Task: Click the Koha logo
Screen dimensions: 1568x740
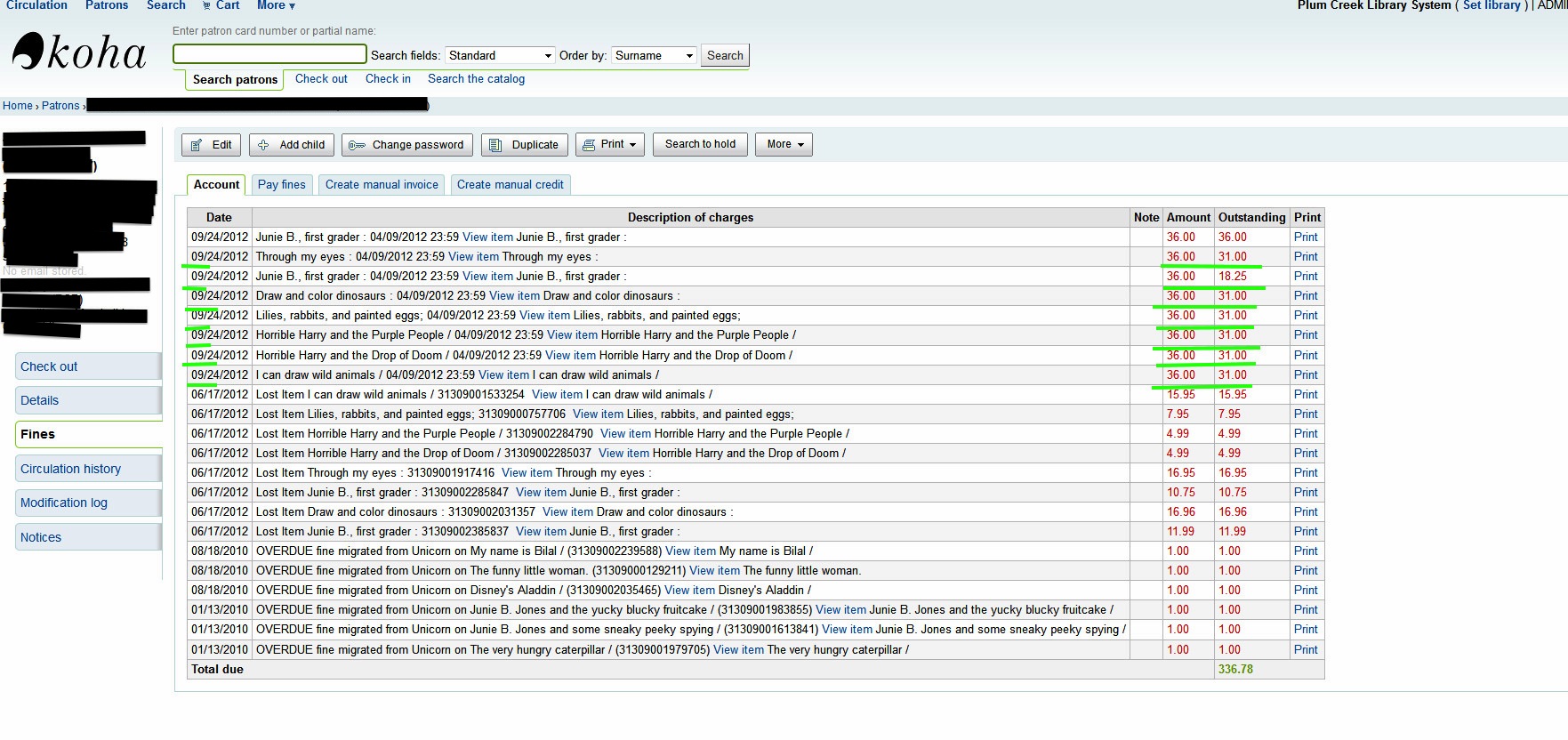Action: click(79, 52)
